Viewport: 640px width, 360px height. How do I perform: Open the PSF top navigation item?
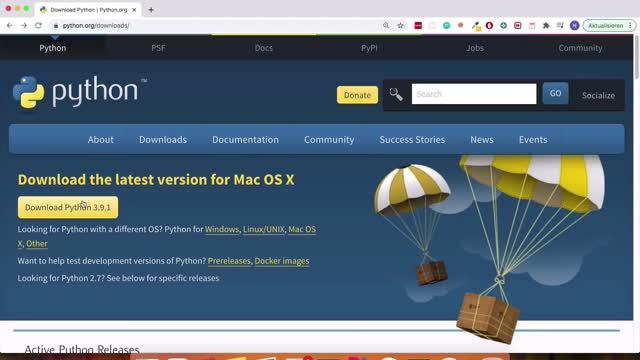point(158,48)
